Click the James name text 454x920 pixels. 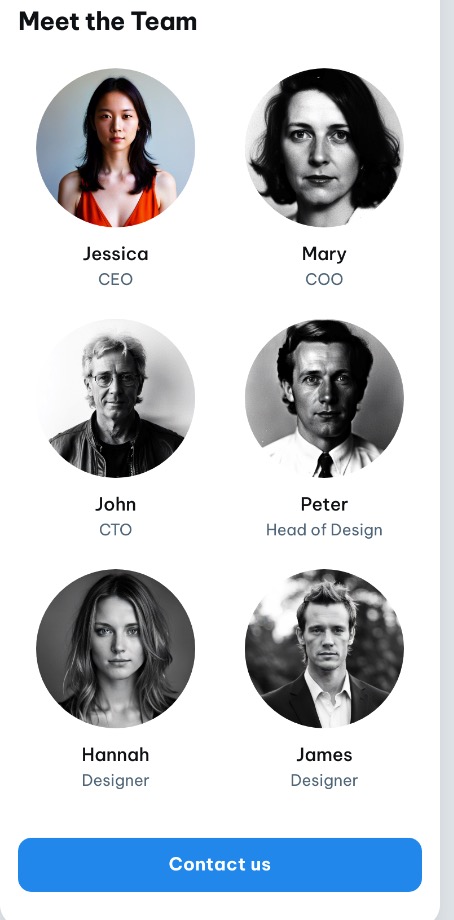pyautogui.click(x=324, y=755)
